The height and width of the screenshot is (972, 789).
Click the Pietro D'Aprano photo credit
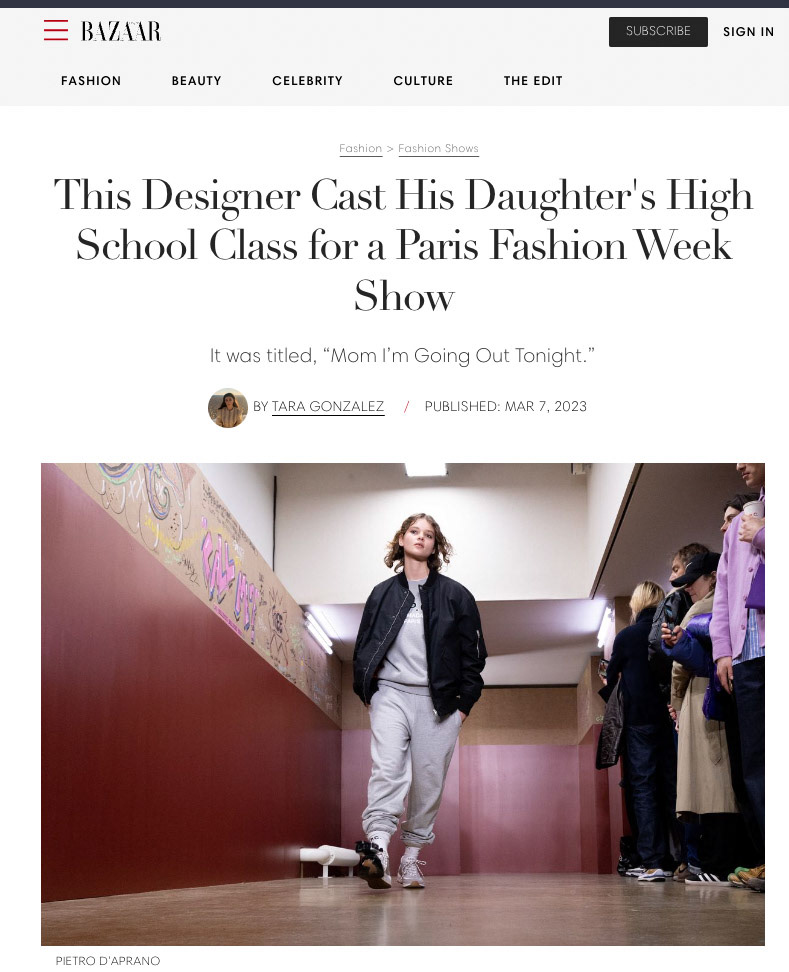click(108, 960)
